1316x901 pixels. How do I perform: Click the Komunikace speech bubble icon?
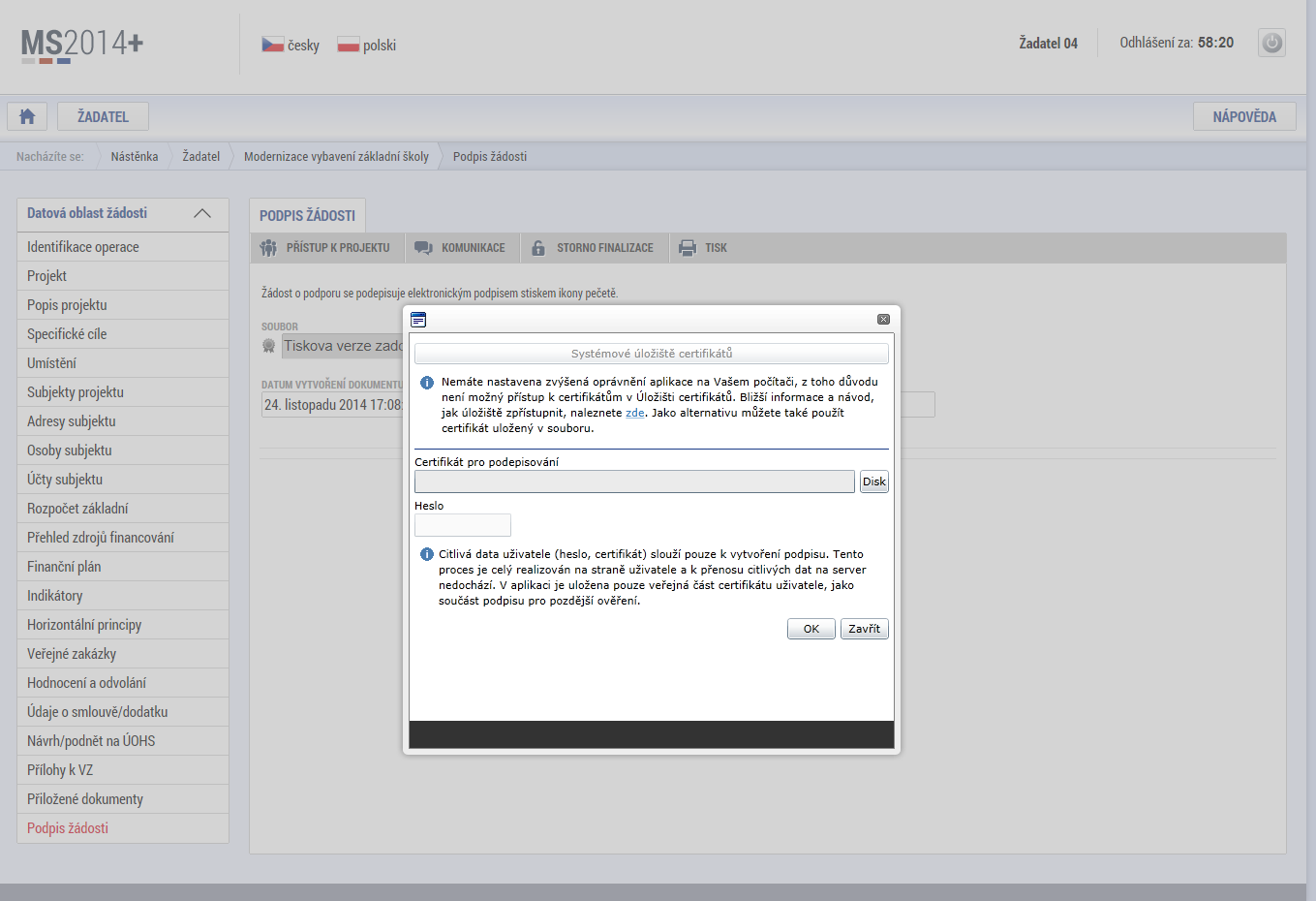[423, 248]
